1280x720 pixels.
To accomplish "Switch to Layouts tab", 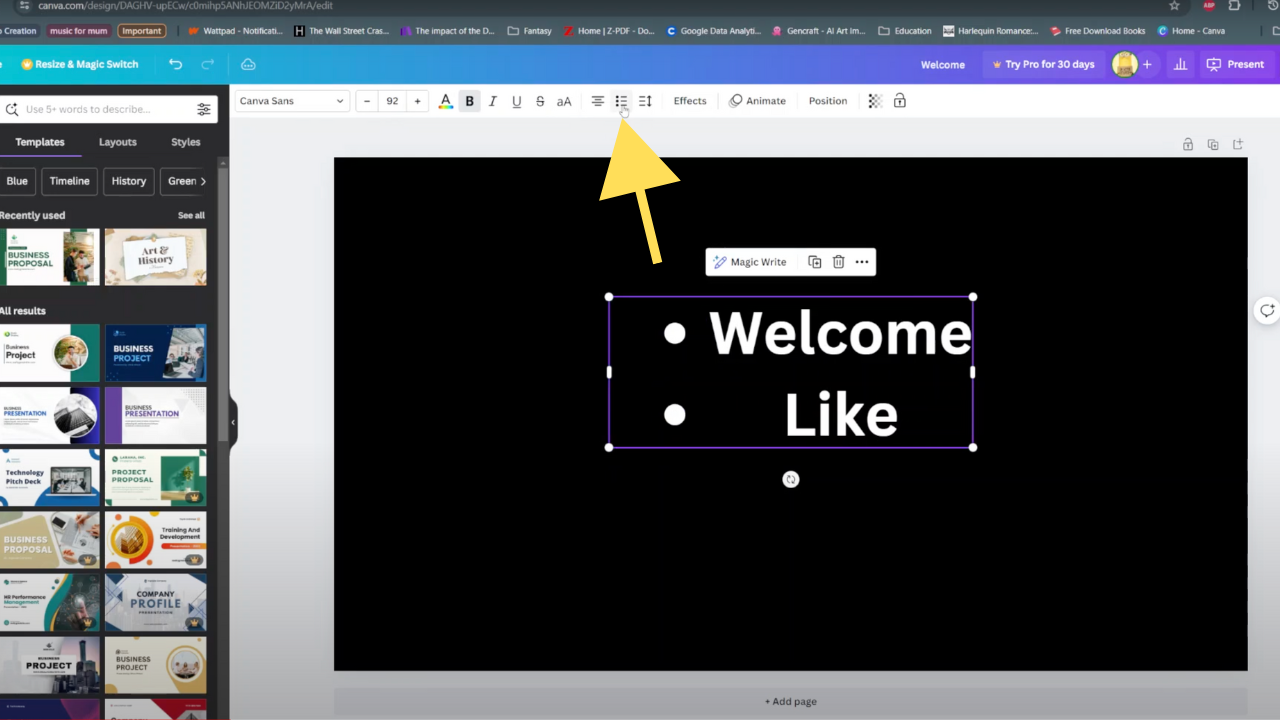I will pos(118,142).
